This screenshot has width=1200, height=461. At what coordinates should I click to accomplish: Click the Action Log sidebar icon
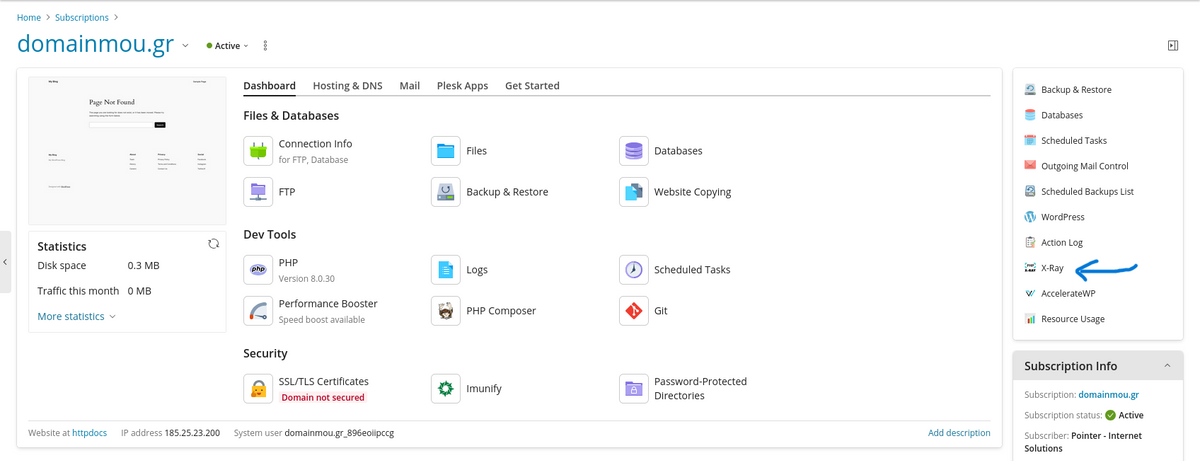(x=1030, y=243)
